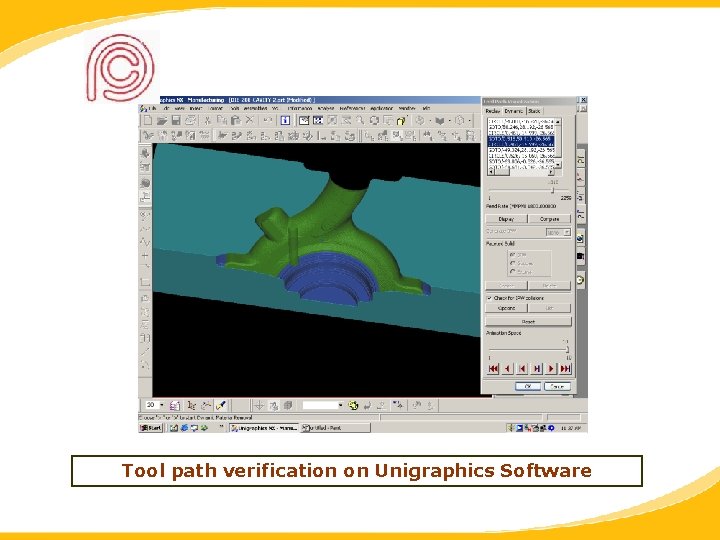The height and width of the screenshot is (540, 720).
Task: Click the blue Information icon
Action: [x=285, y=120]
